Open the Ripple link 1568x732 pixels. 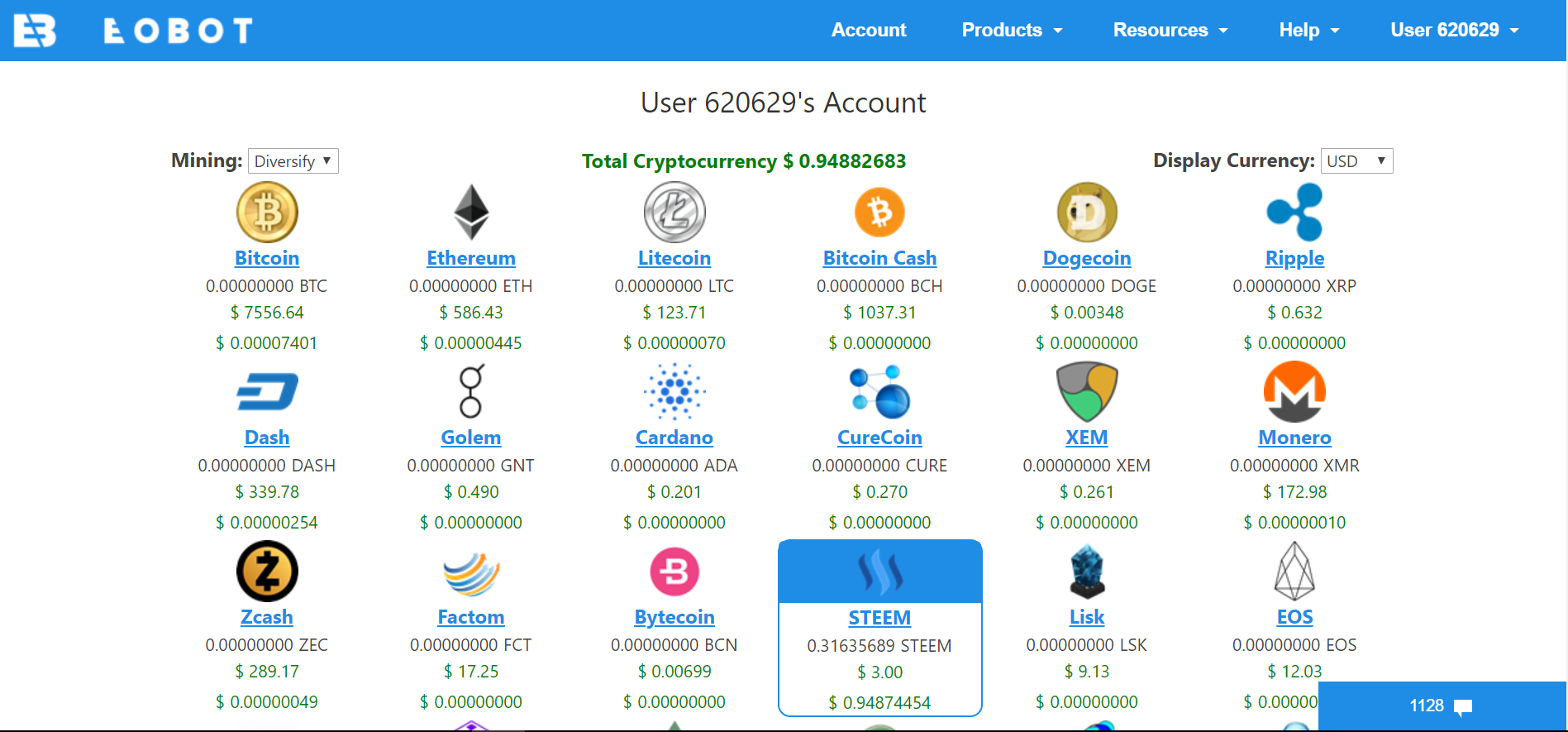point(1294,258)
